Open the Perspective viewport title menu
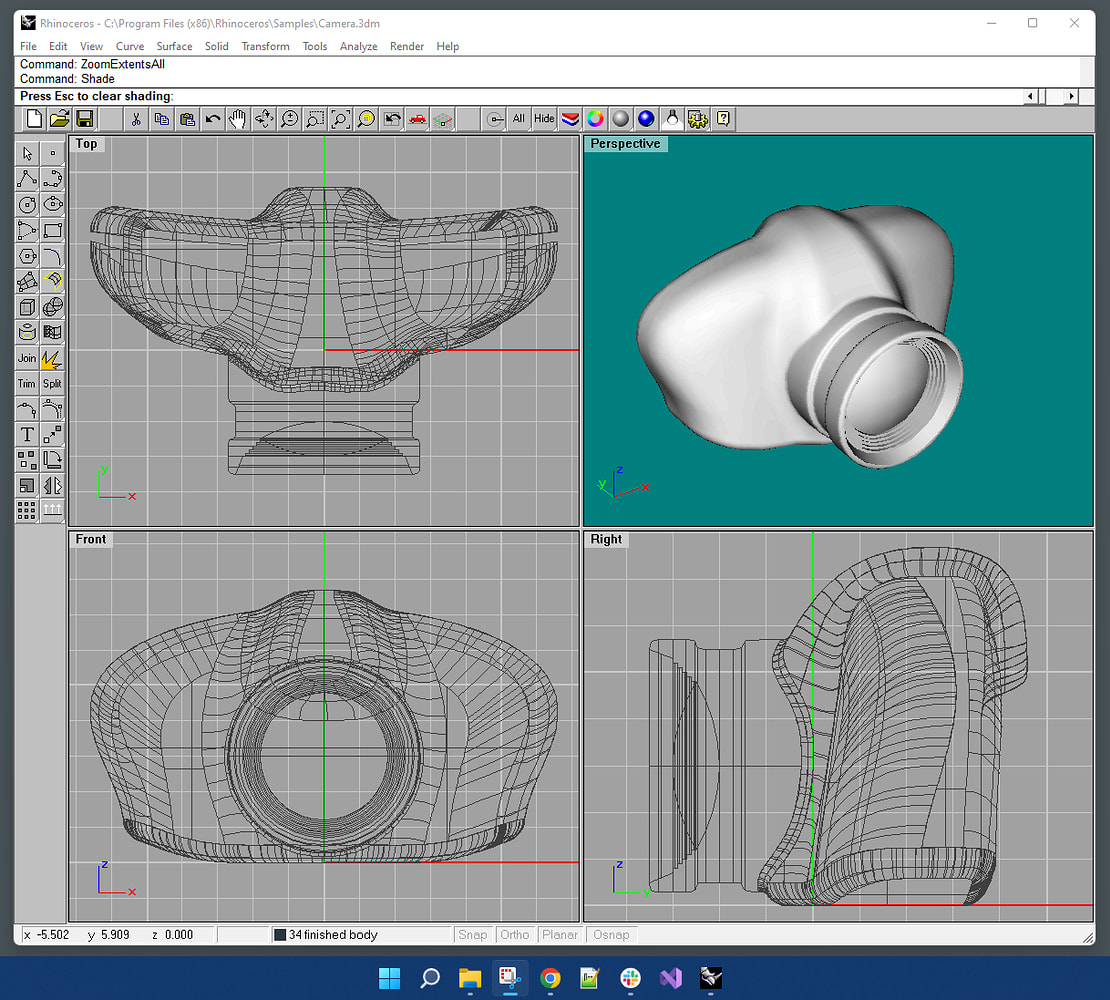The height and width of the screenshot is (1000, 1110). [625, 144]
